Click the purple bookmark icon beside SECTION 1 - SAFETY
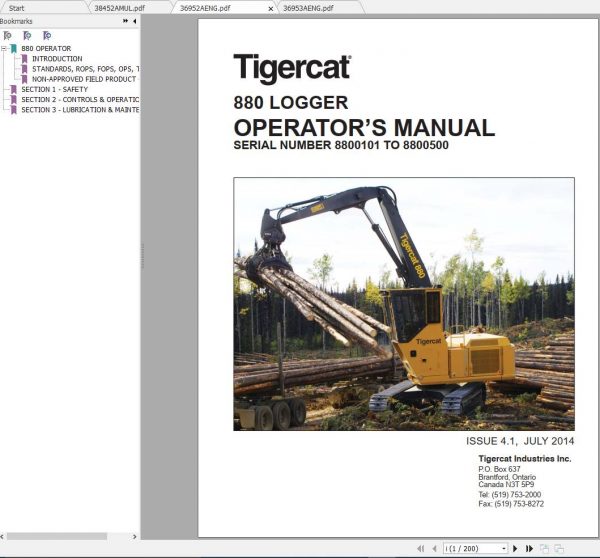The height and width of the screenshot is (558, 600). (x=14, y=89)
